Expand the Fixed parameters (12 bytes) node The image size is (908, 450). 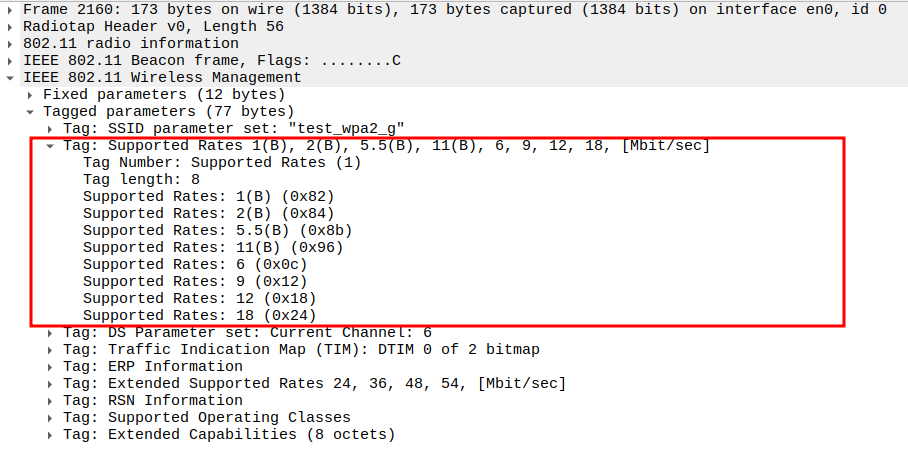point(31,94)
